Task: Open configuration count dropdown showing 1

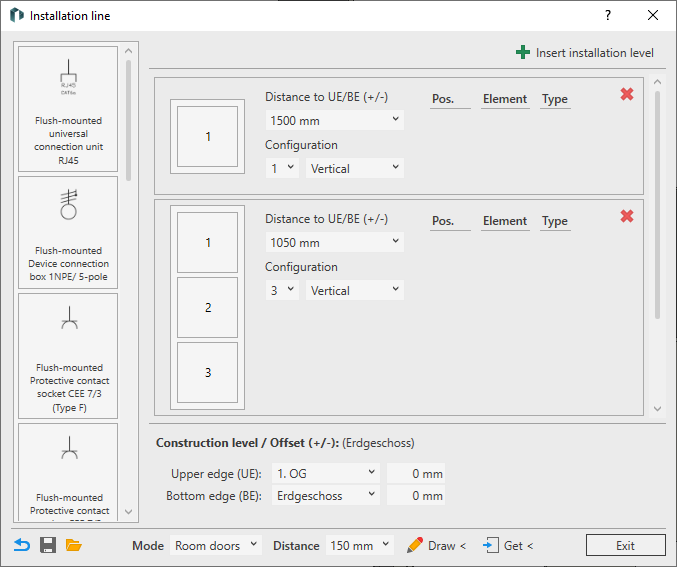Action: coord(282,168)
